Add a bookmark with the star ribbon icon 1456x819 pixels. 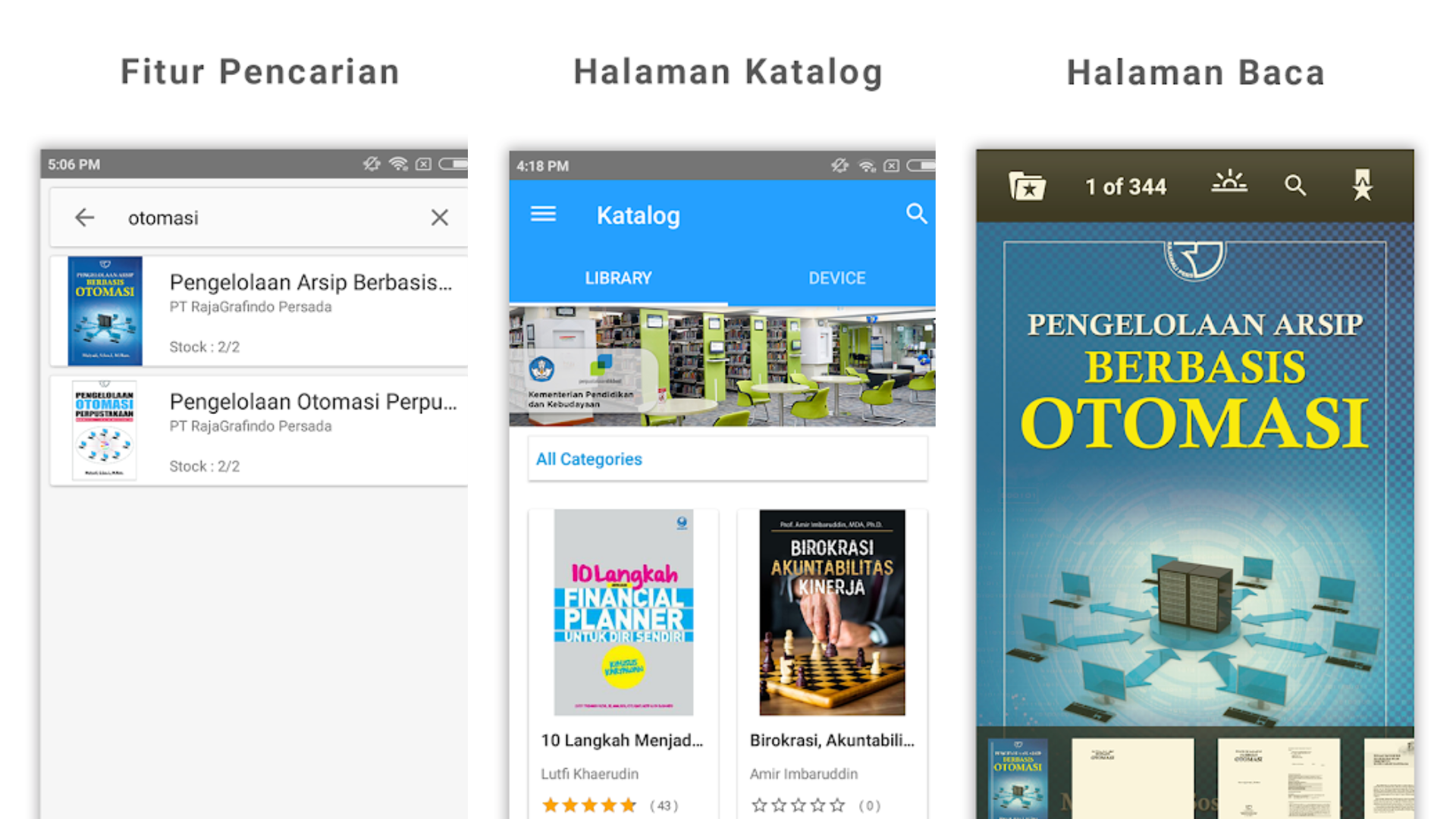1363,184
